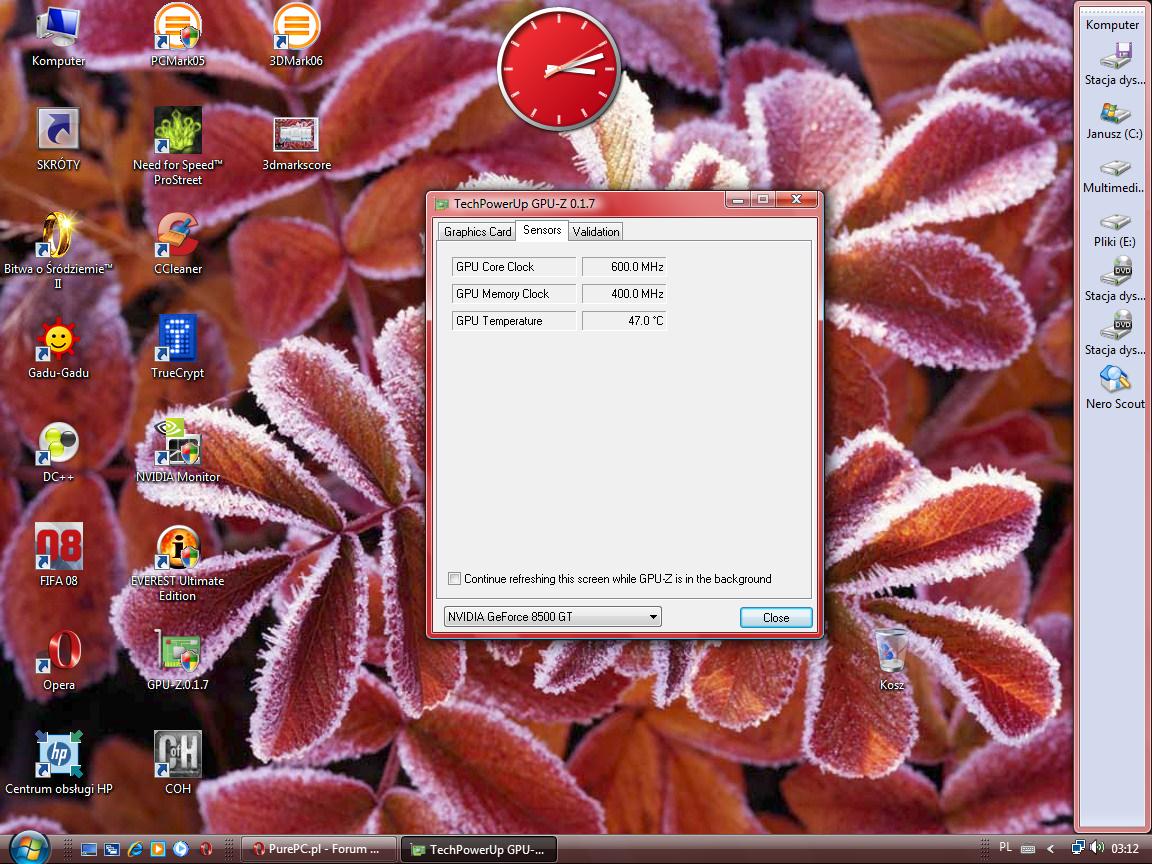Open GPU-Z.0.1.7 desktop icon

[178, 660]
